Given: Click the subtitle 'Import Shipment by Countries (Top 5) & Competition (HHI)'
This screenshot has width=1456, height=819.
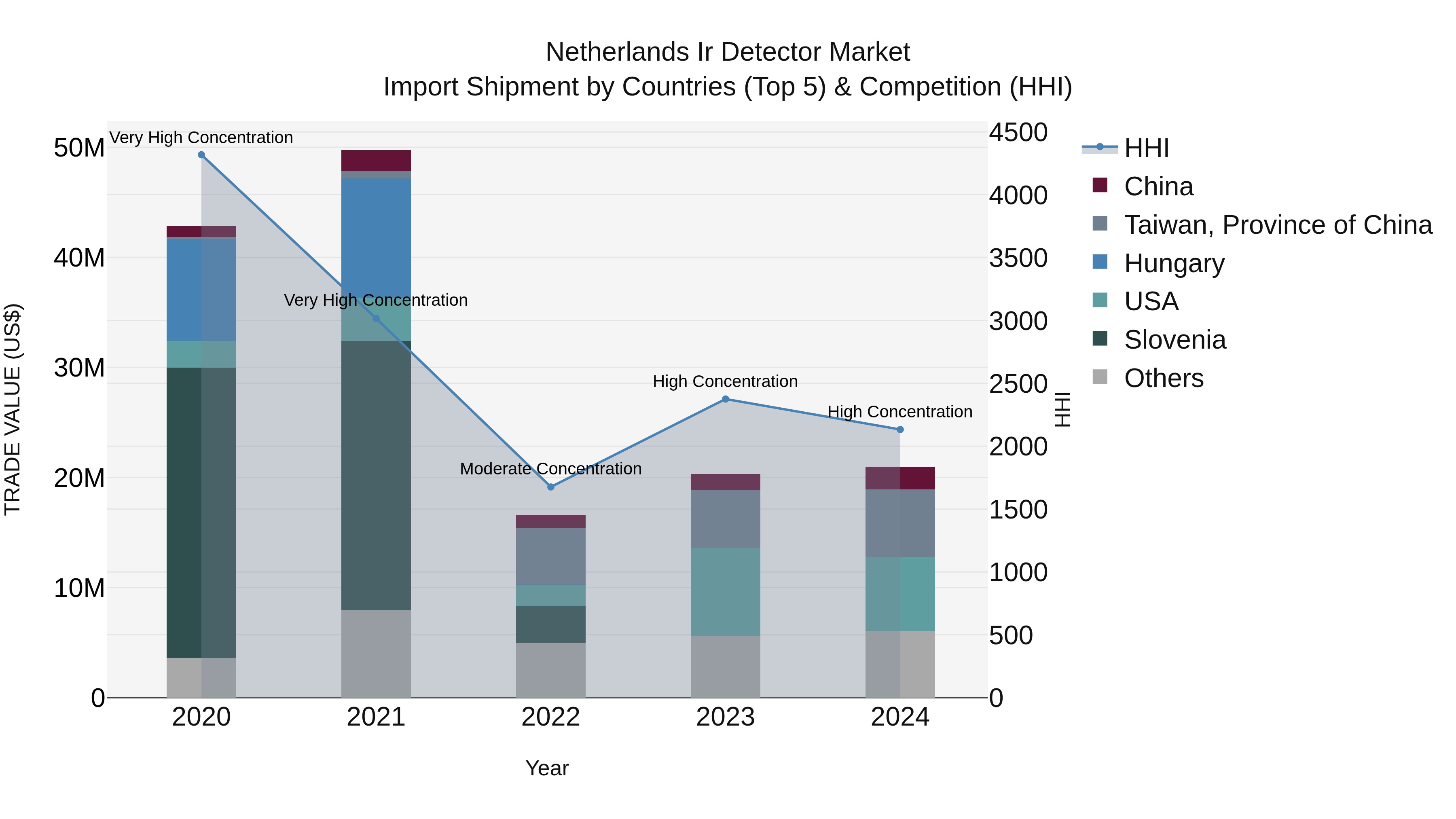Looking at the screenshot, I should point(728,87).
